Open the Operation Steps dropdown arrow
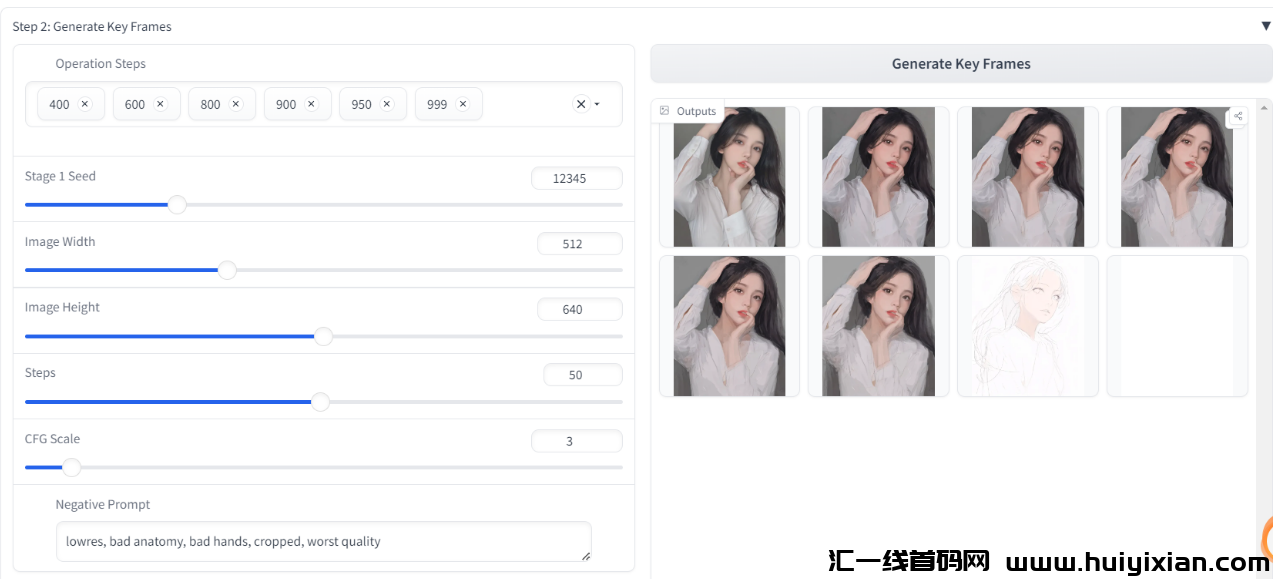Viewport: 1273px width, 579px height. pos(597,104)
